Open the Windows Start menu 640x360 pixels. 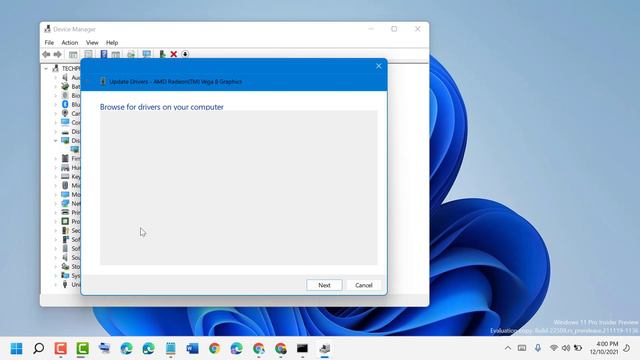[16, 349]
